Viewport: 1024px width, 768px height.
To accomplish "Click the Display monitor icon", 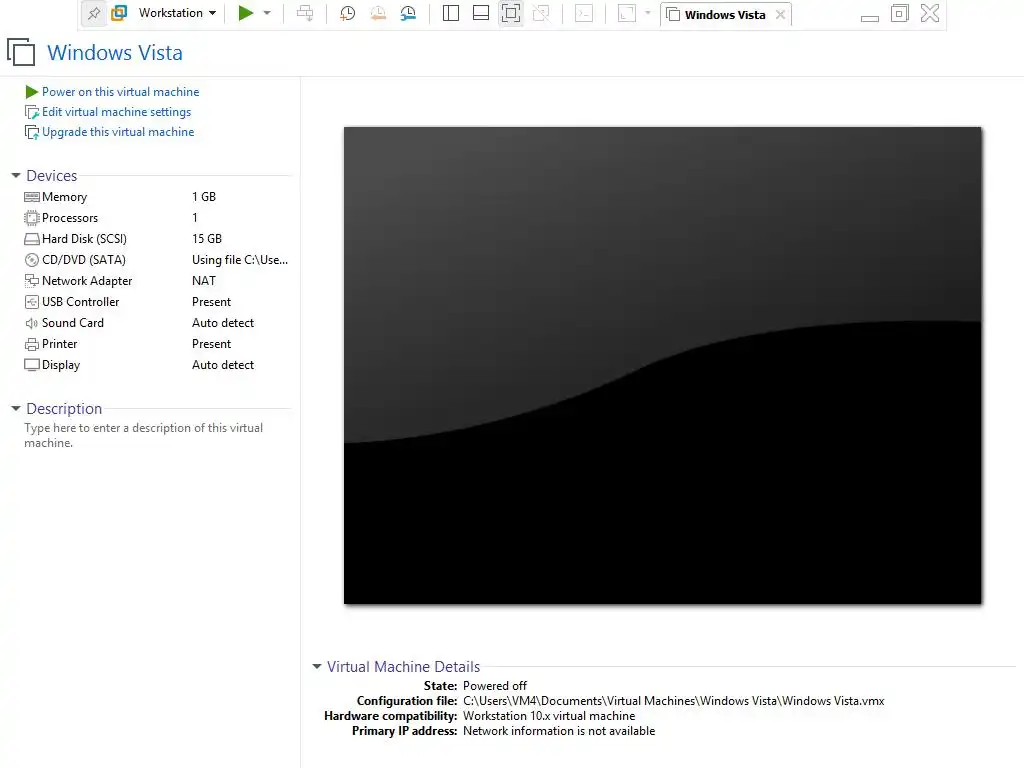I will coord(31,365).
